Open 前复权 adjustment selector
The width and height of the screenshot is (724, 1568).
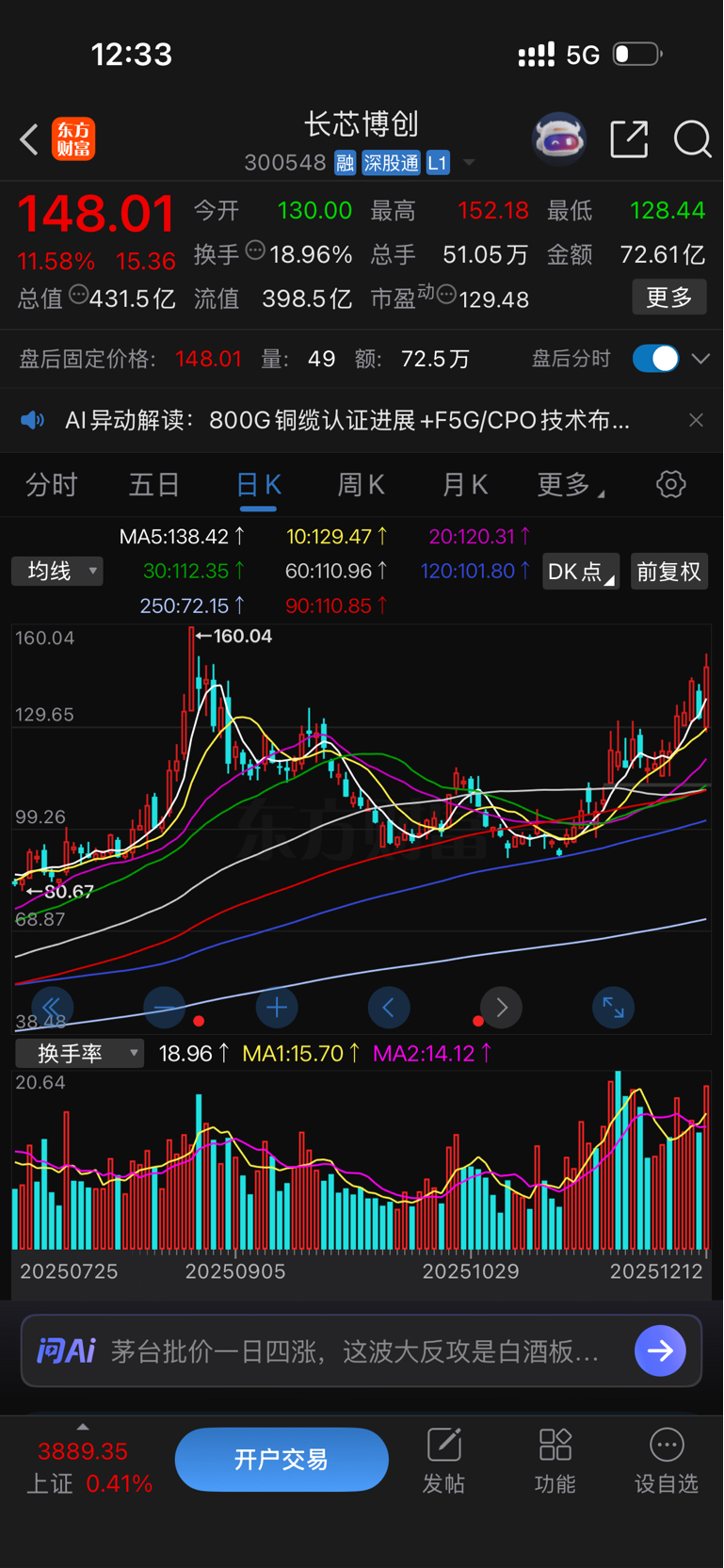click(668, 572)
